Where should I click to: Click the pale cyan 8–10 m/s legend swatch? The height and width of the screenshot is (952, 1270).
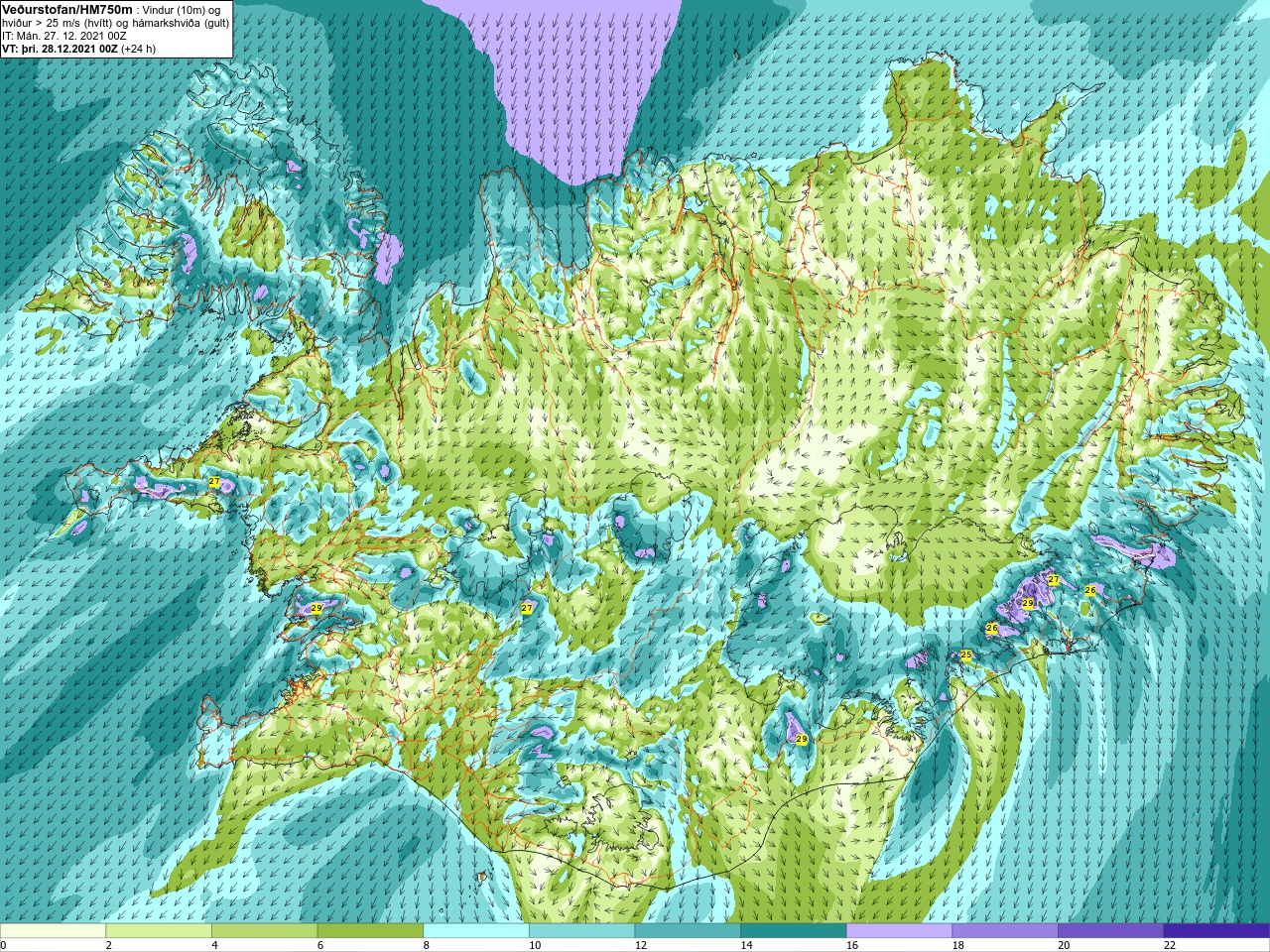tap(476, 931)
